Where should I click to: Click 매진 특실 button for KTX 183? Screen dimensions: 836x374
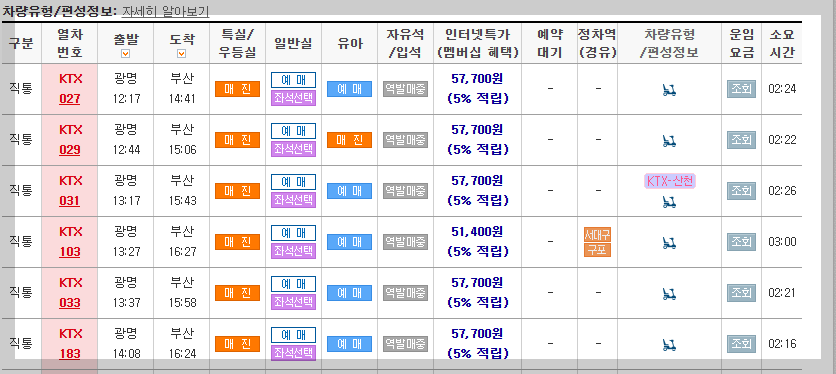coord(237,344)
